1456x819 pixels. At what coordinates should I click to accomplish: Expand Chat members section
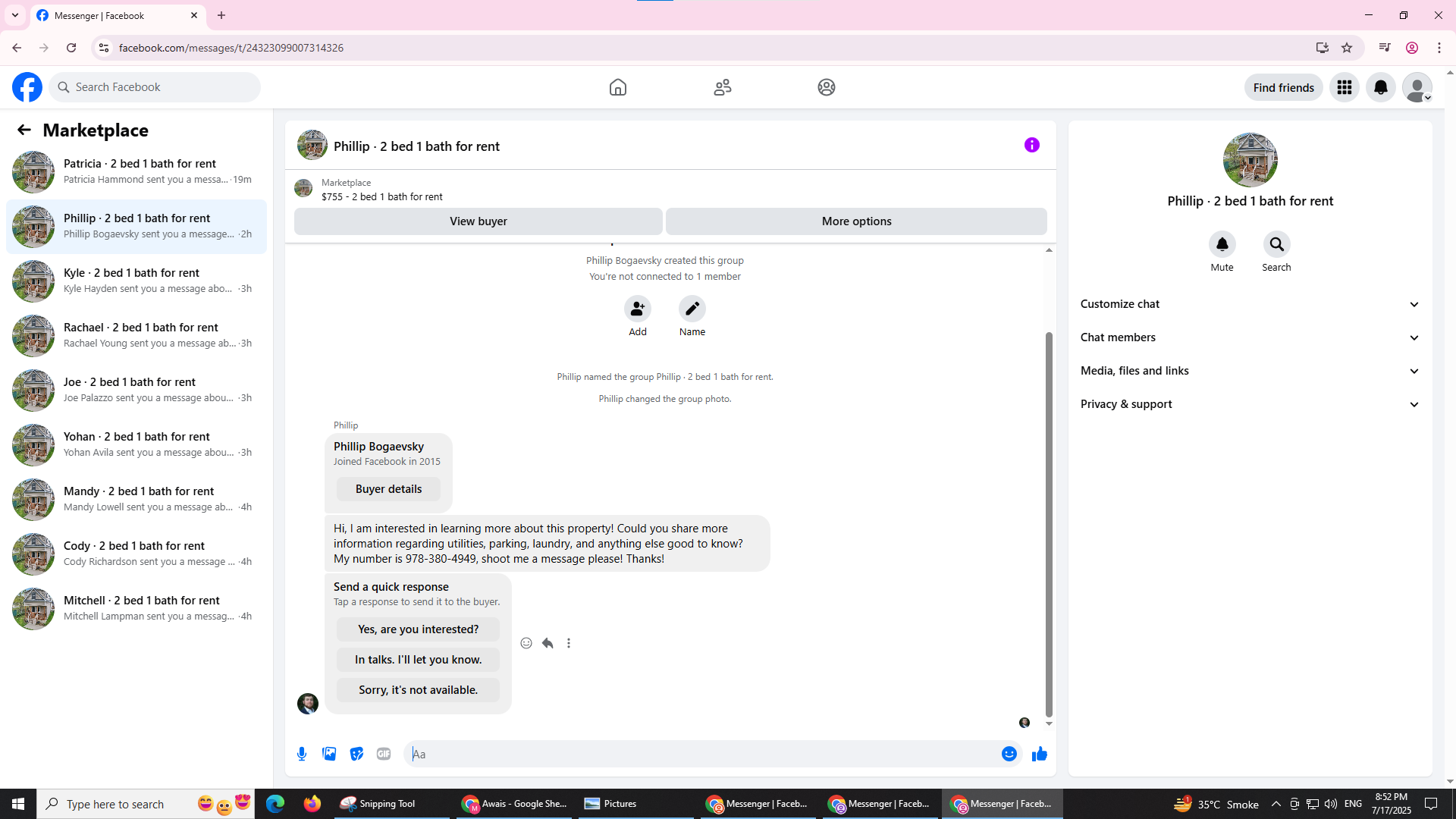[x=1250, y=337]
